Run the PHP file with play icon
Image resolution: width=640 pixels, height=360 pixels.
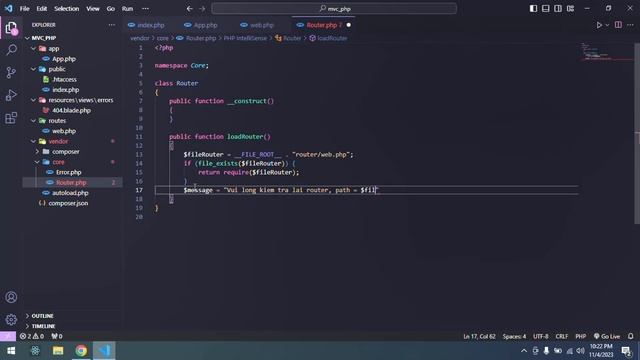[x=599, y=25]
